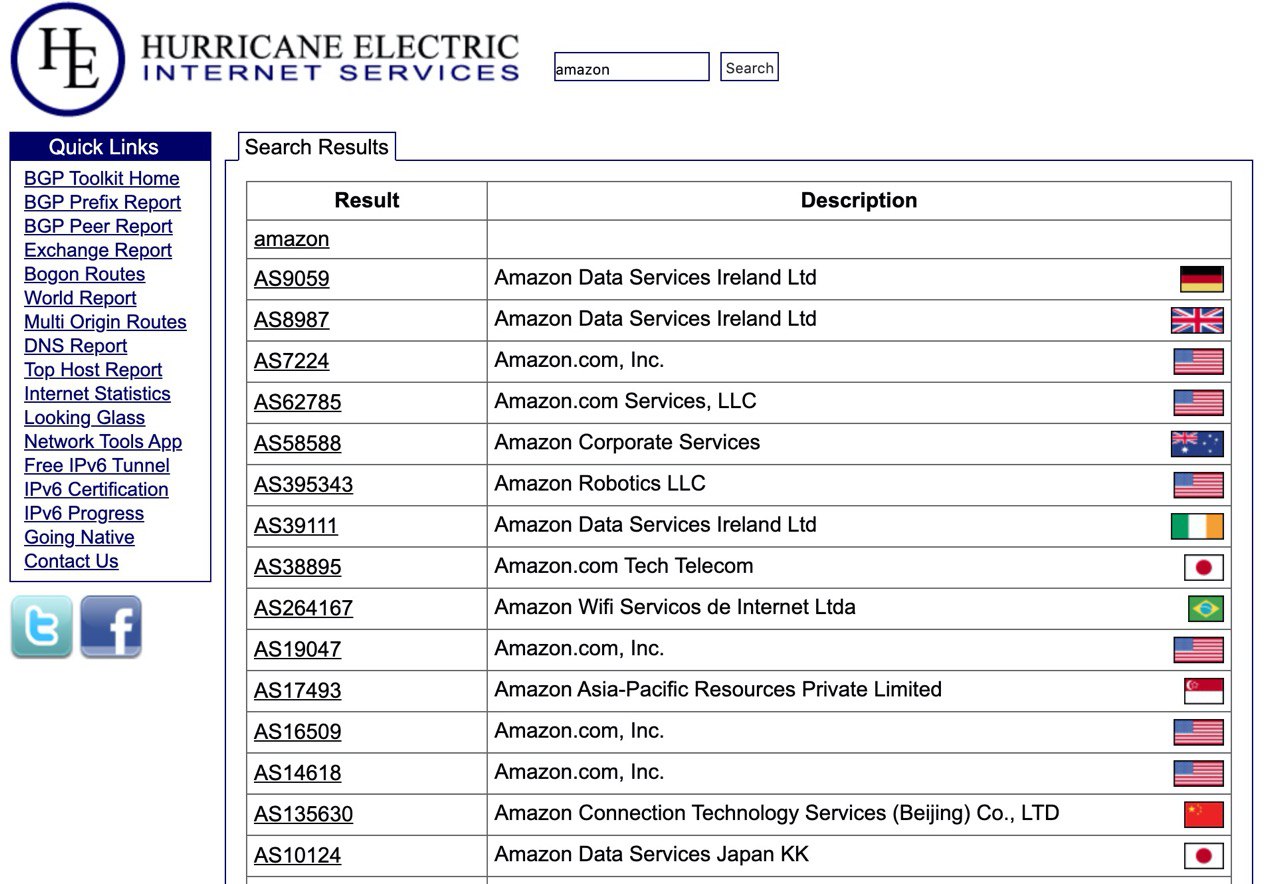The height and width of the screenshot is (884, 1280).
Task: Open DNS Report link
Action: pos(76,346)
